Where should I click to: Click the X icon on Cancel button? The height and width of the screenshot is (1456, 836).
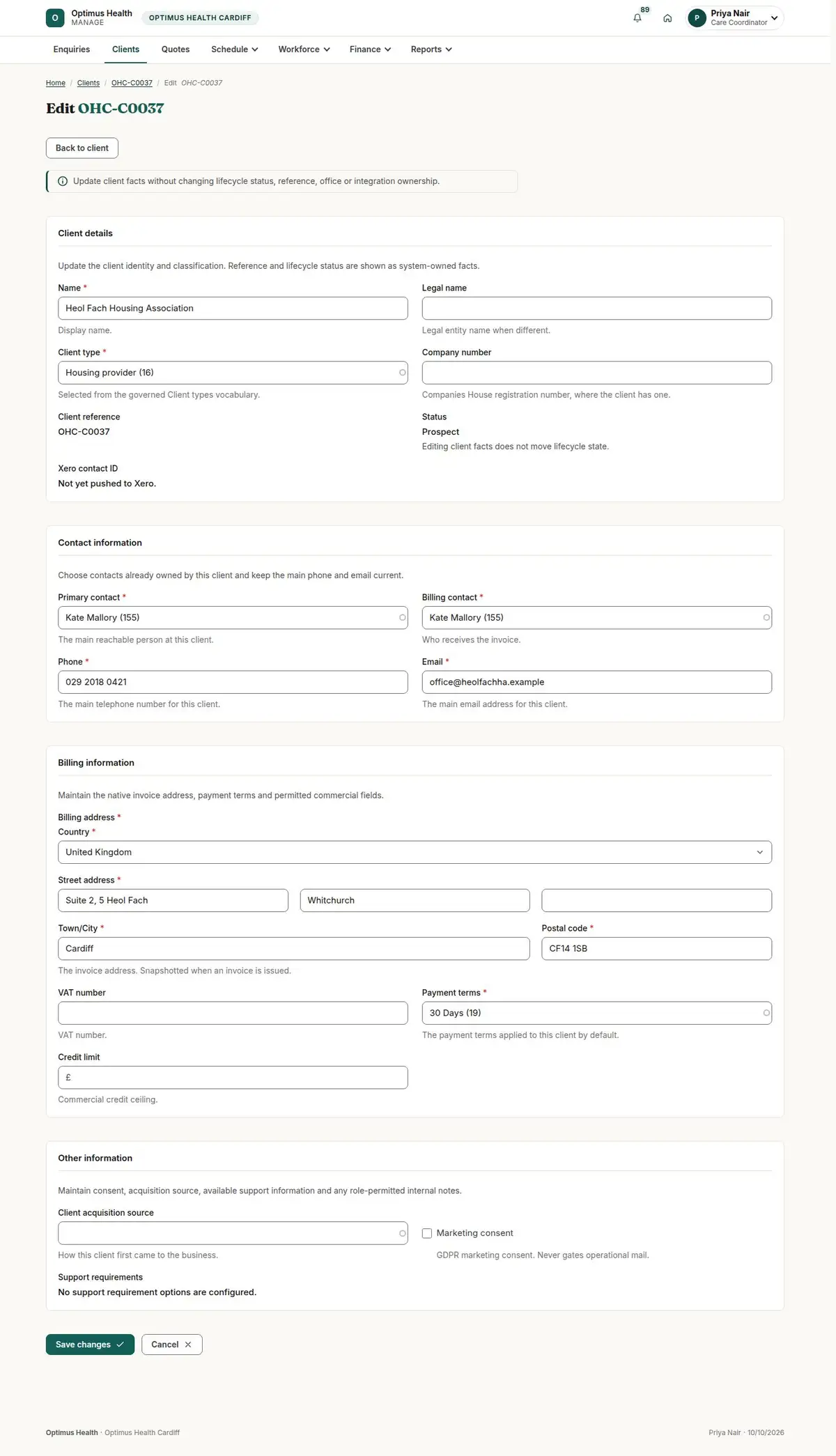coord(188,1345)
